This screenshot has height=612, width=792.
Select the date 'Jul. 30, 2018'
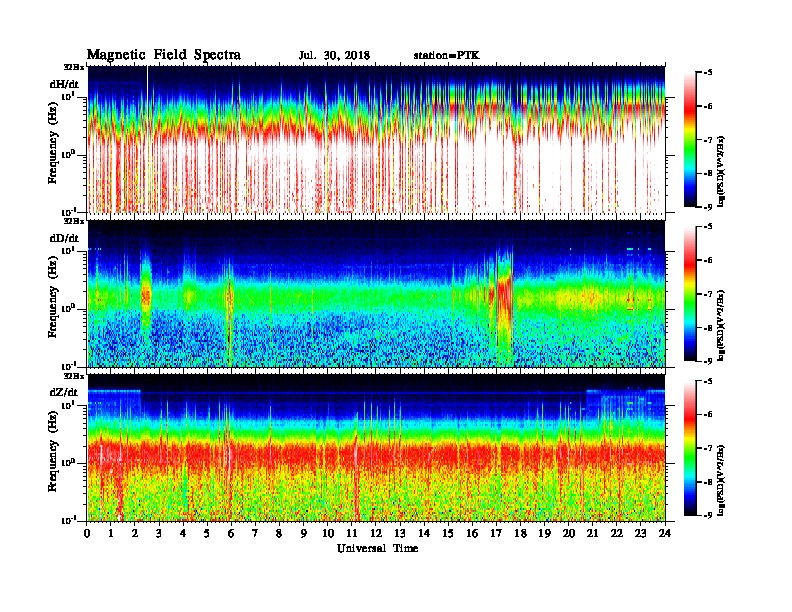click(x=334, y=56)
